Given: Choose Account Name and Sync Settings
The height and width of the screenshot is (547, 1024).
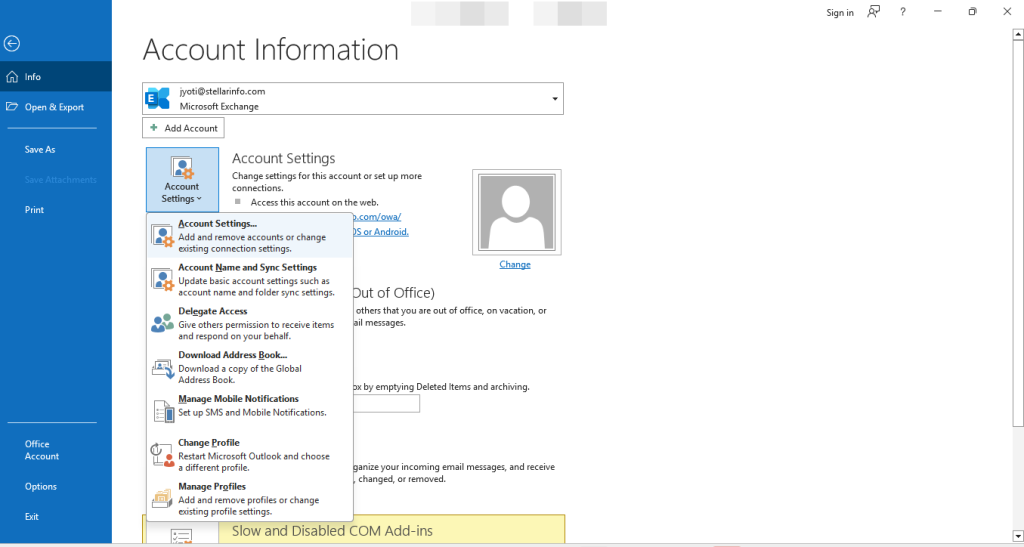Looking at the screenshot, I should click(x=250, y=279).
